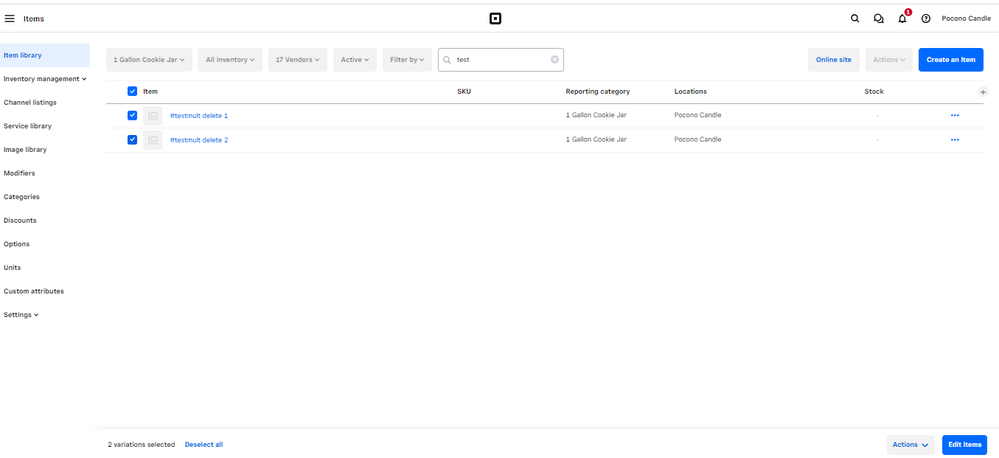This screenshot has width=999, height=458.
Task: Expand the 17 Vendors dropdown
Action: point(297,60)
